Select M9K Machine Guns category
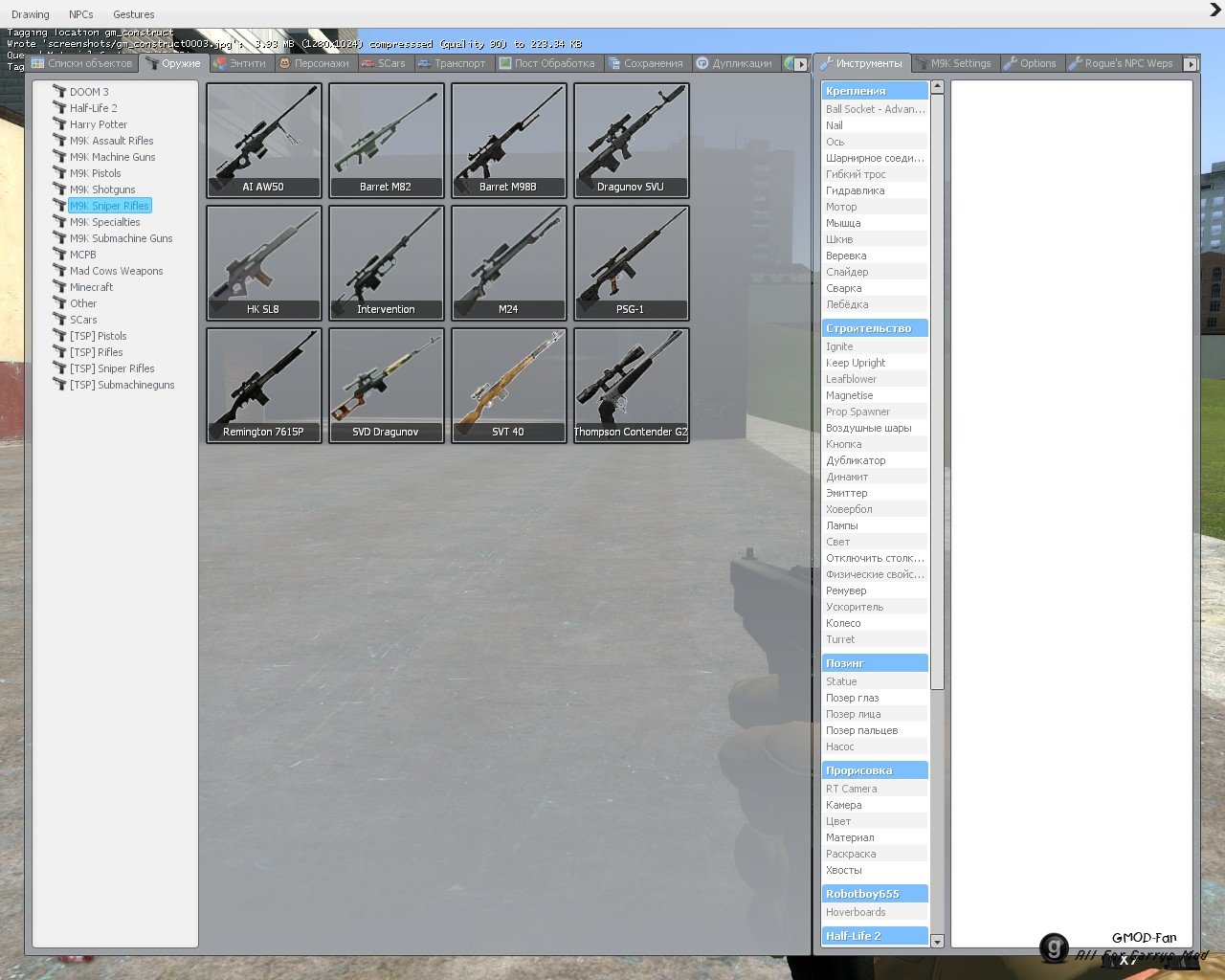This screenshot has width=1225, height=980. tap(113, 157)
